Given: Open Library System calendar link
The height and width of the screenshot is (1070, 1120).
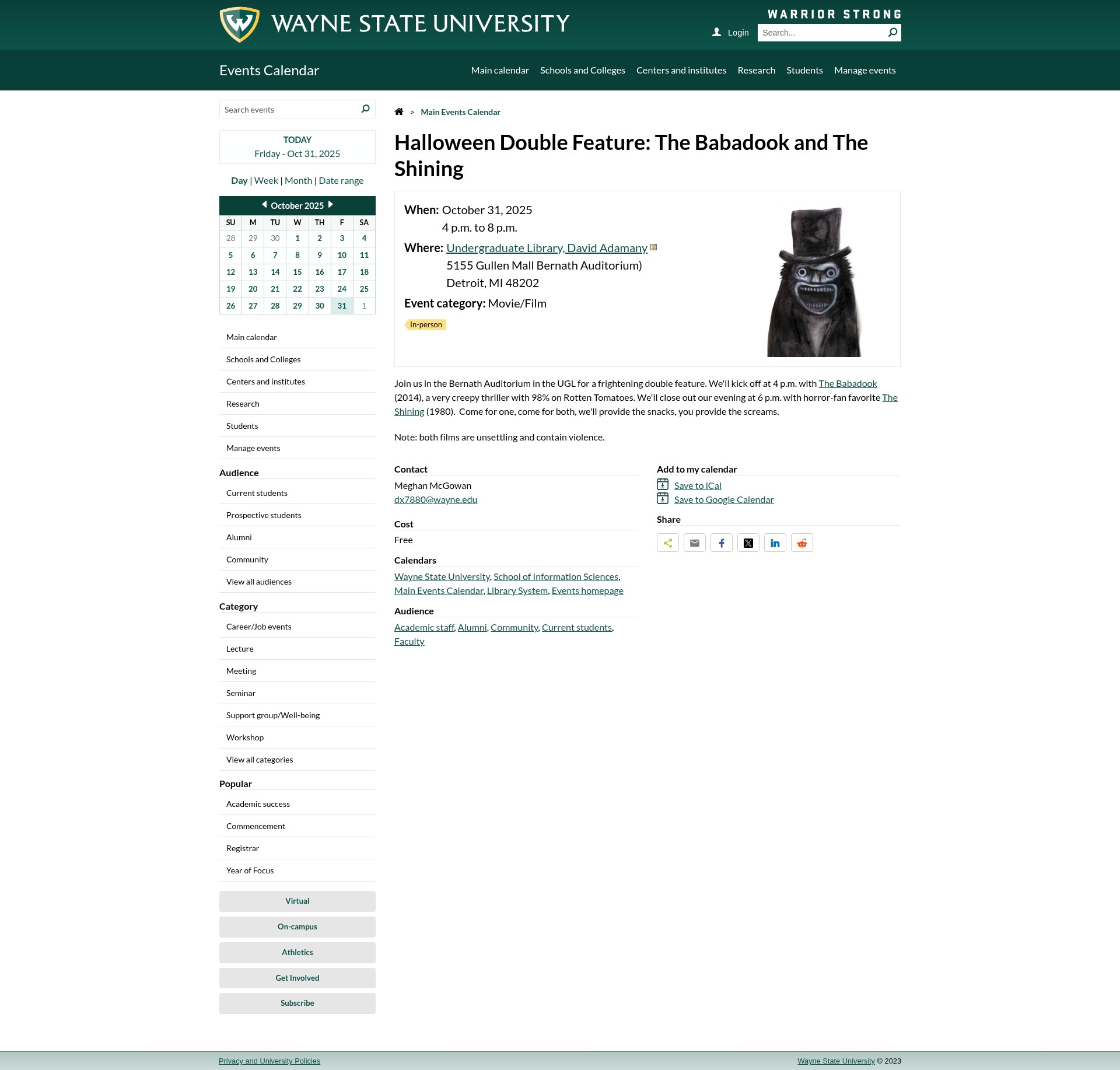Looking at the screenshot, I should tap(517, 590).
